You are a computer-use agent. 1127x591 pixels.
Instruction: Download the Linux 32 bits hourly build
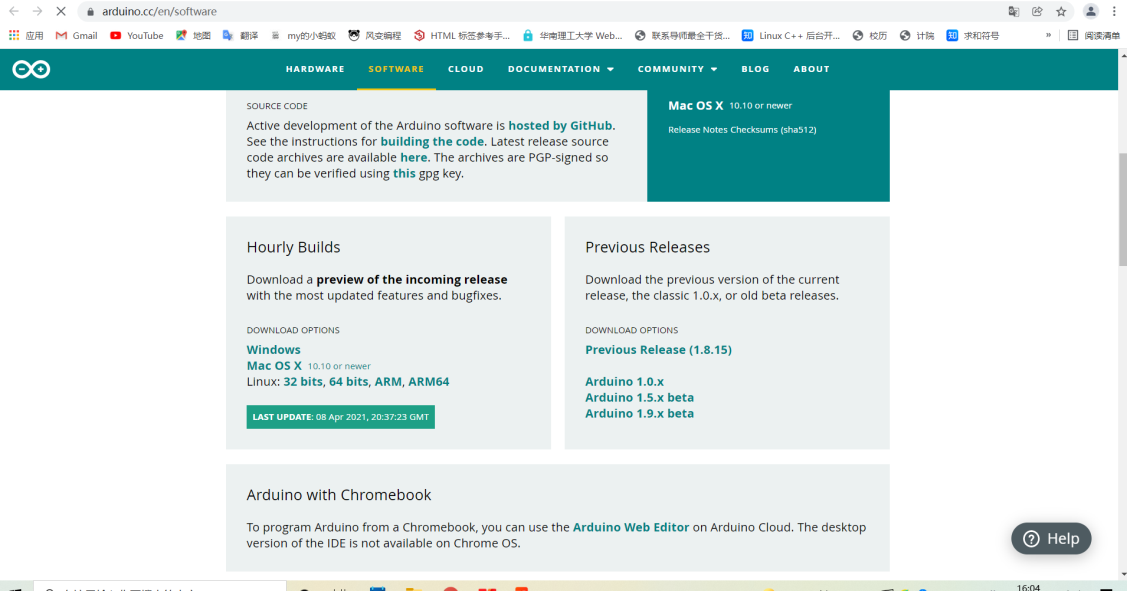coord(303,382)
